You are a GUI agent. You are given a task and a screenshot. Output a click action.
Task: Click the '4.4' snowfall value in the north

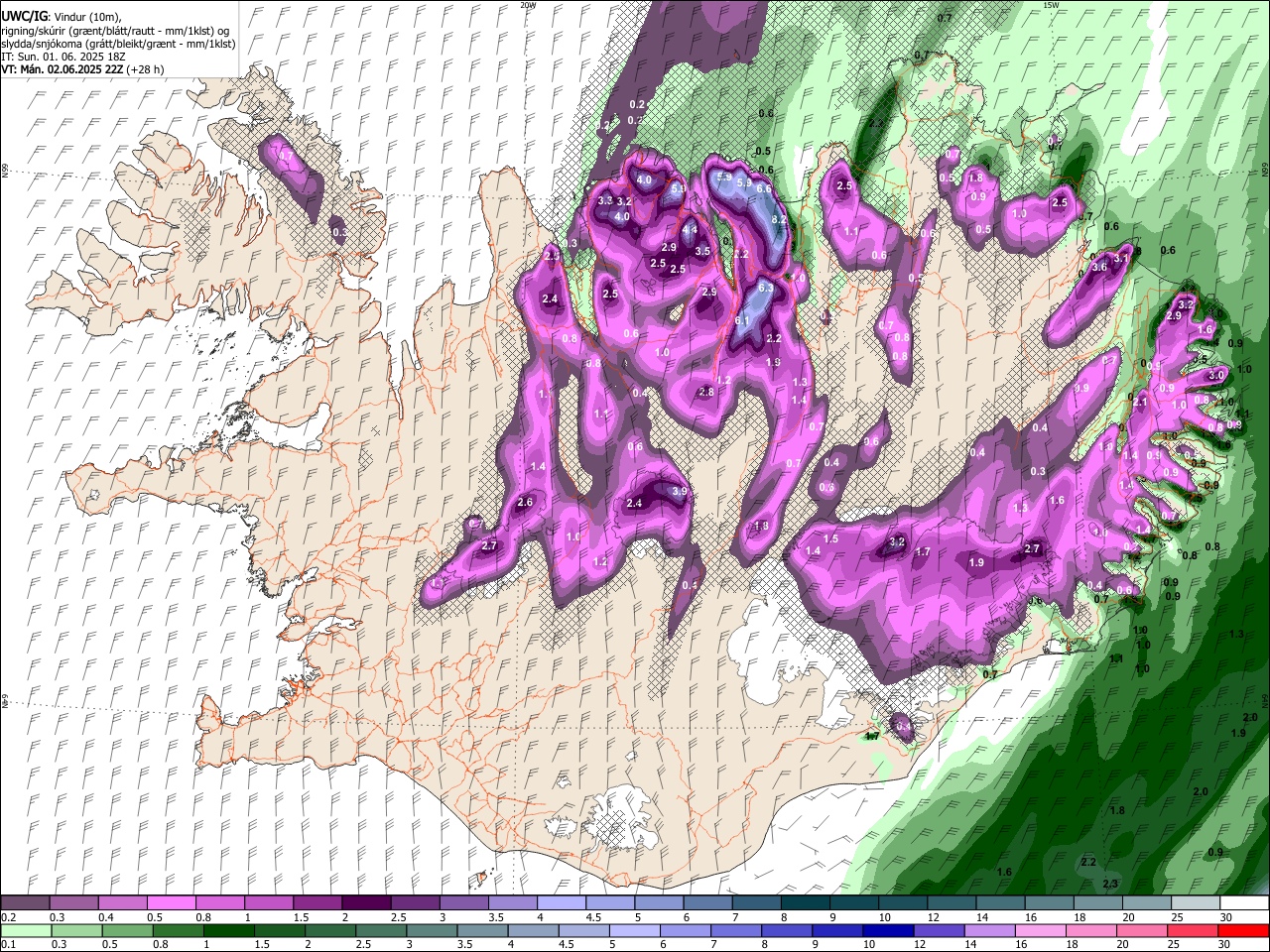[690, 230]
